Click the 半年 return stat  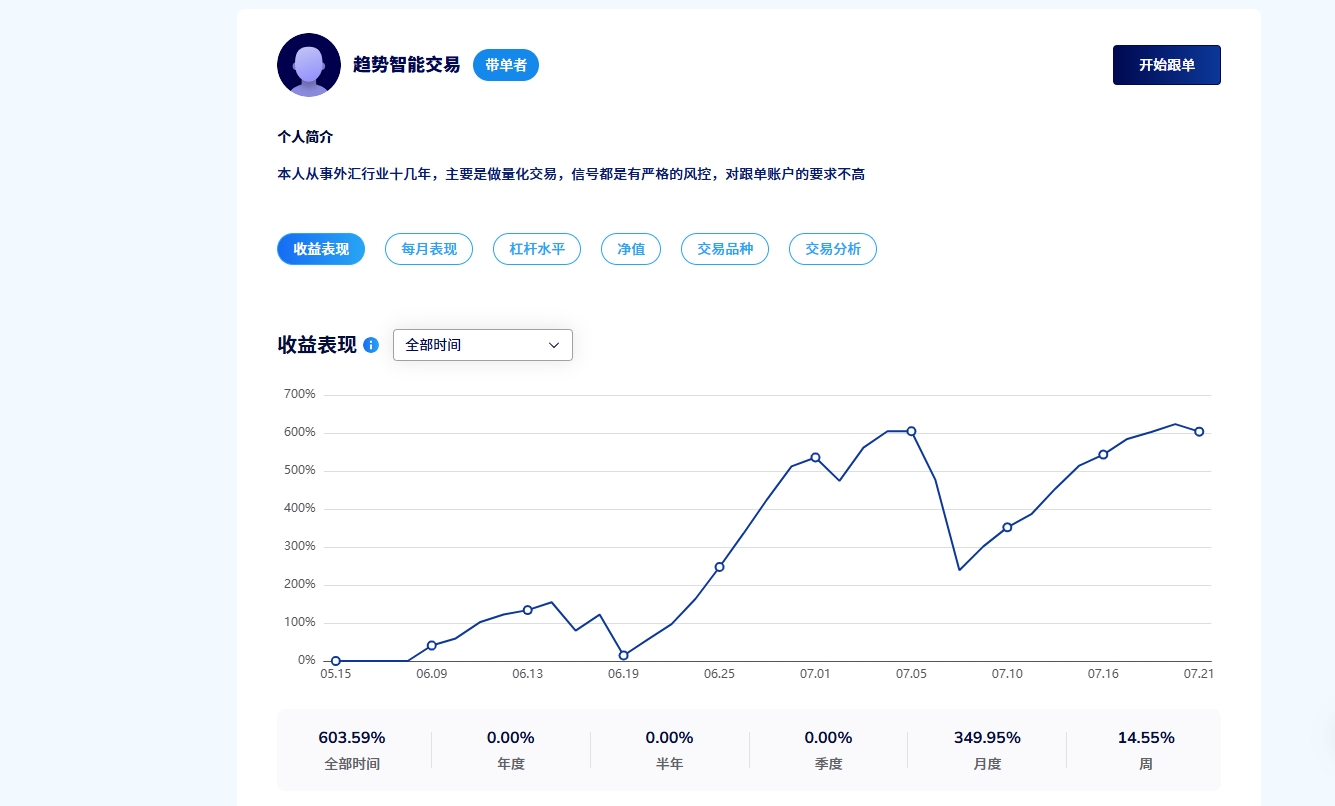[669, 750]
